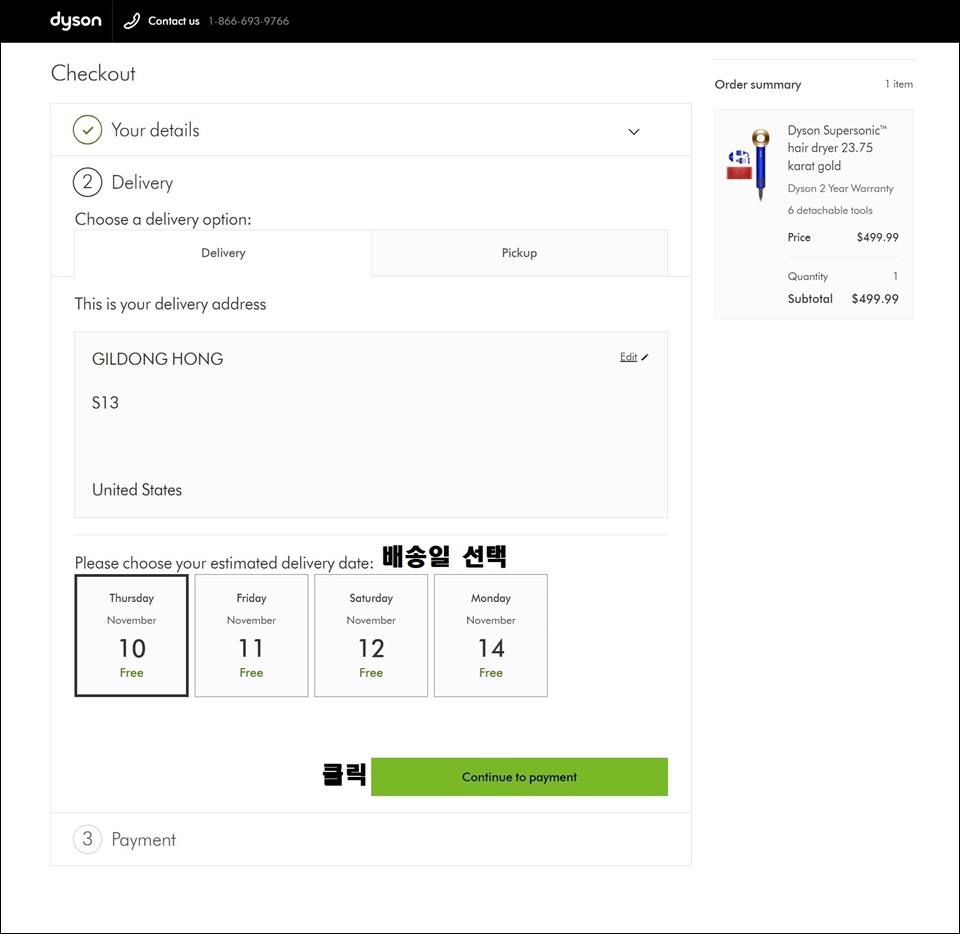
Task: Click the pencil icon beside Edit
Action: tap(645, 357)
